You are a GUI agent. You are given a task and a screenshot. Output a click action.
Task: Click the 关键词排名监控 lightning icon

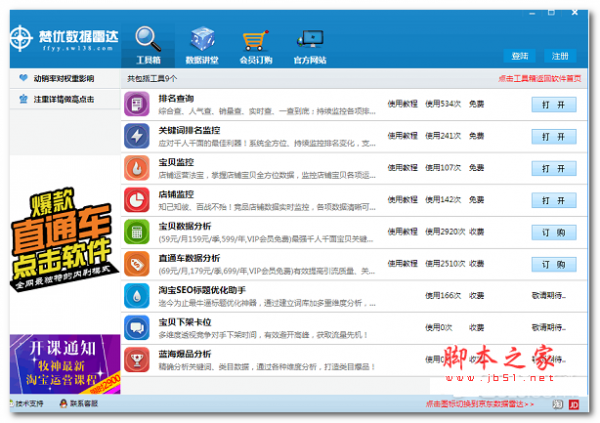tap(137, 135)
